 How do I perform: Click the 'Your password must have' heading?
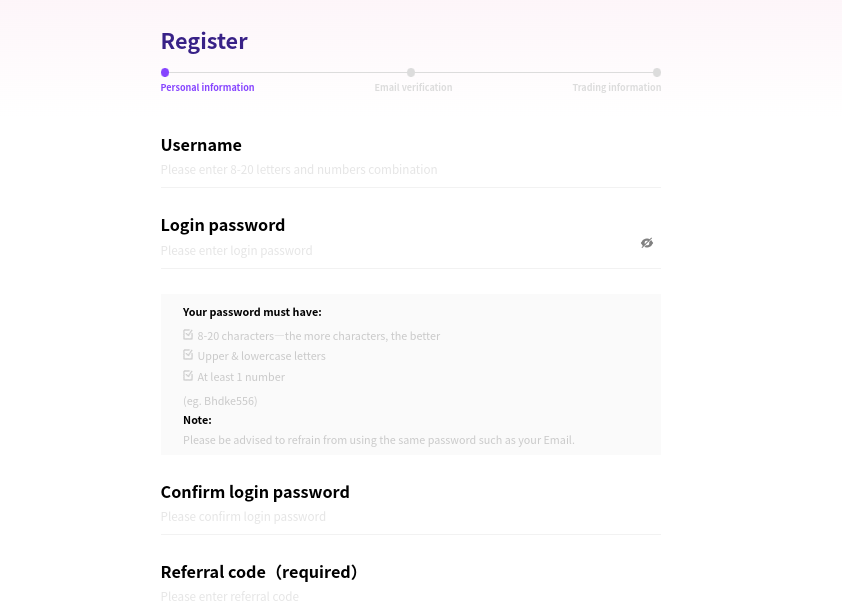coord(252,312)
